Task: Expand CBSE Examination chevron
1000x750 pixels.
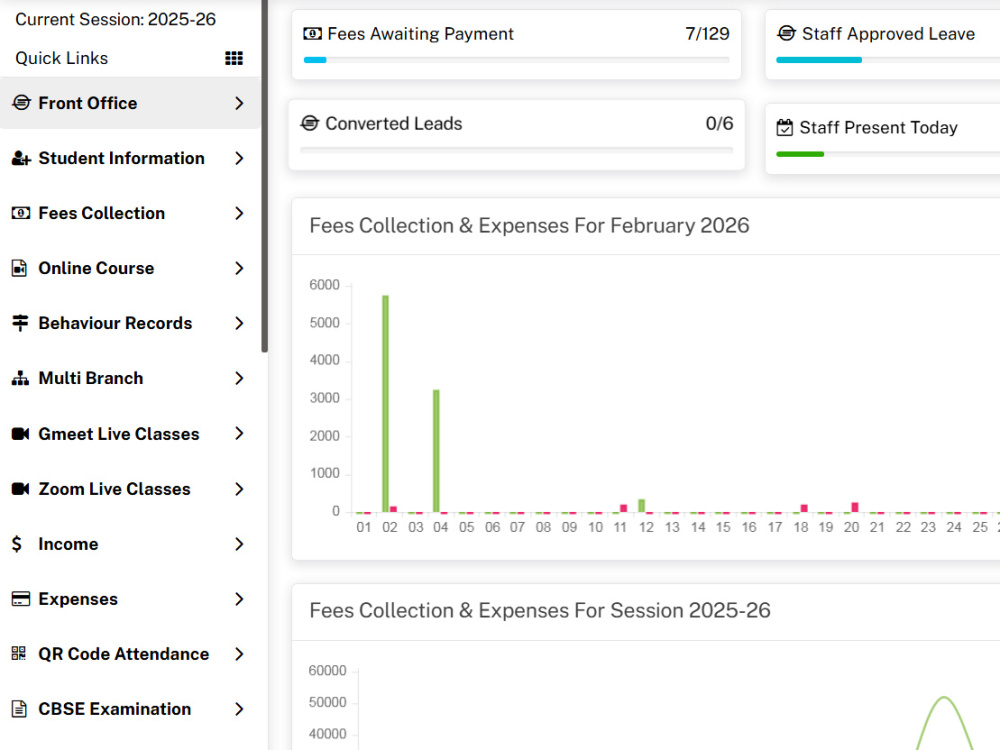Action: coord(239,709)
